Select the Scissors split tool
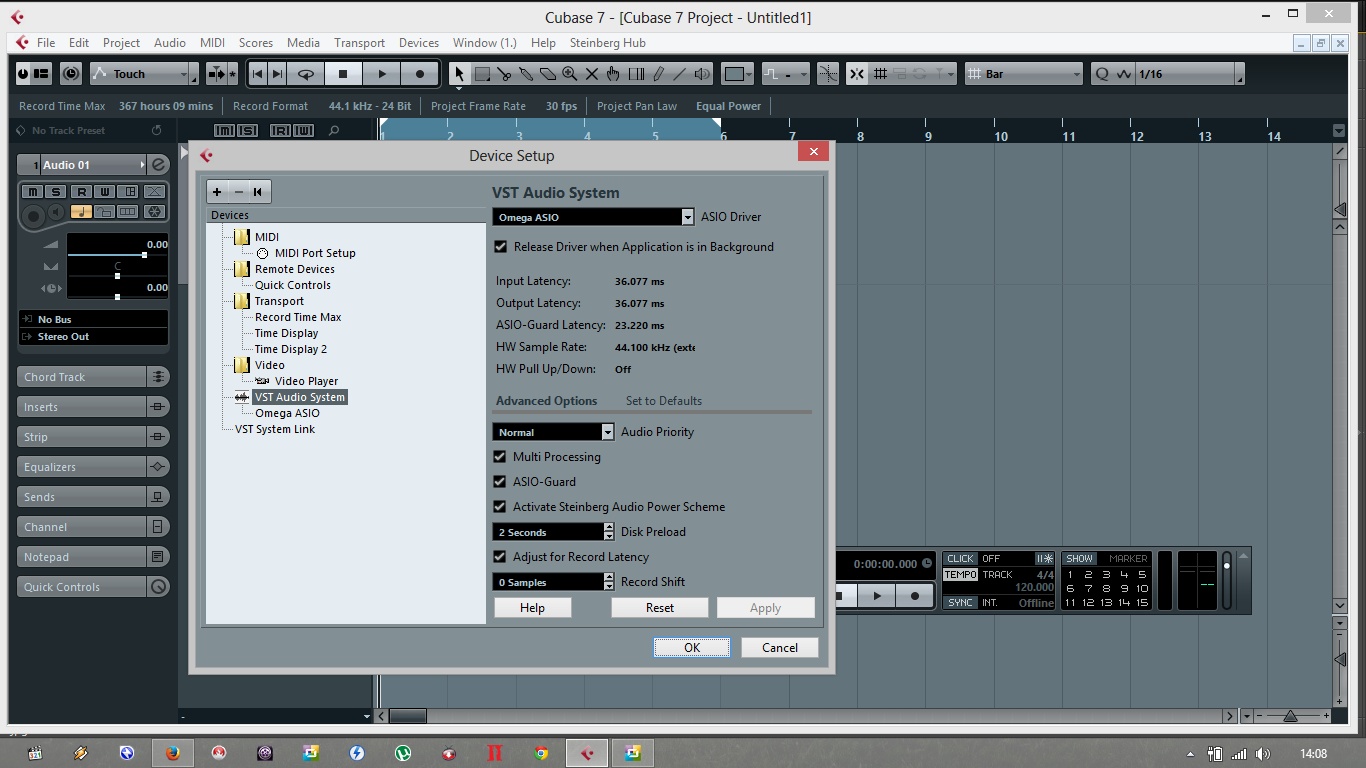Image resolution: width=1366 pixels, height=768 pixels. pyautogui.click(x=504, y=74)
